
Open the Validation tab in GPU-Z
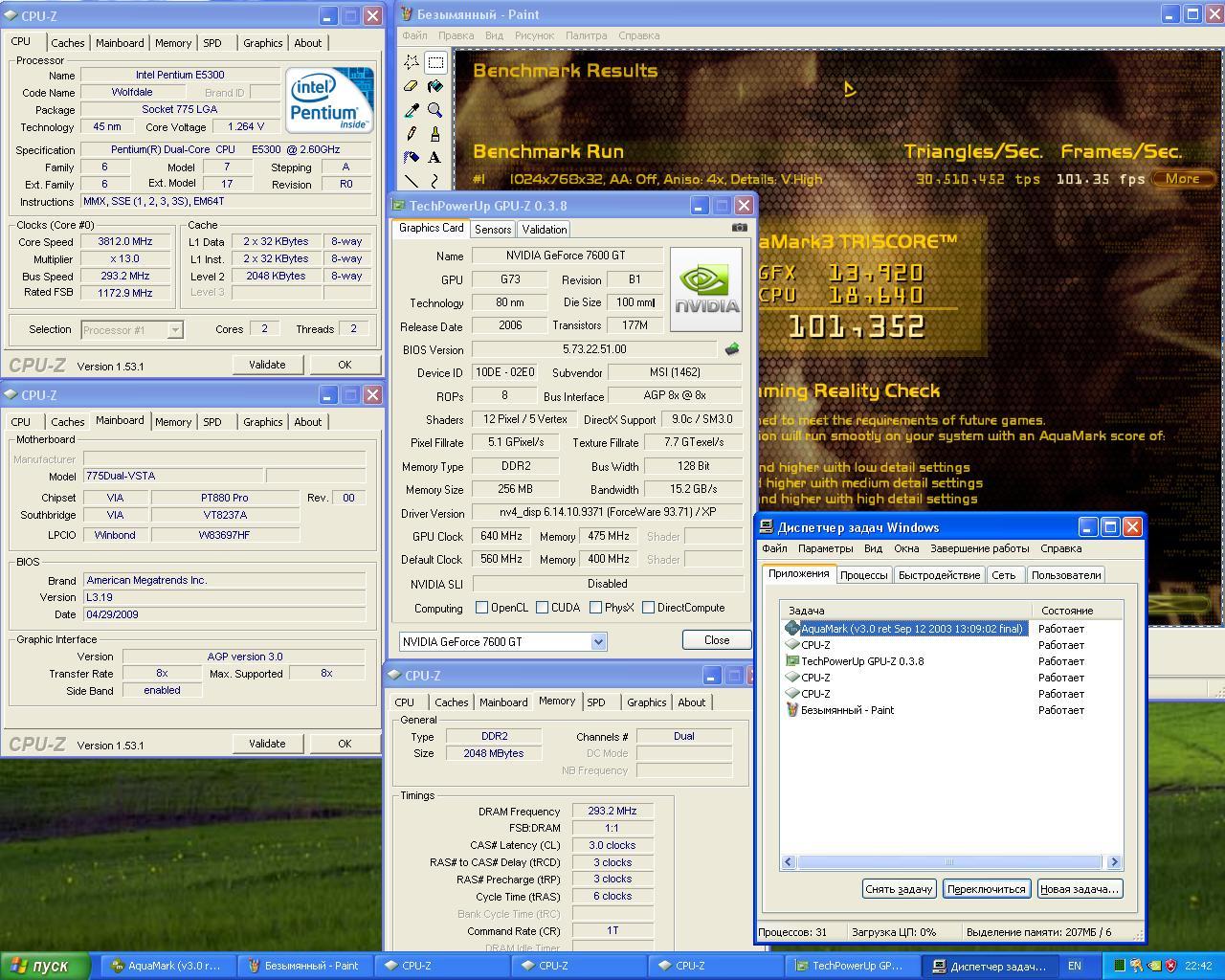pyautogui.click(x=545, y=230)
